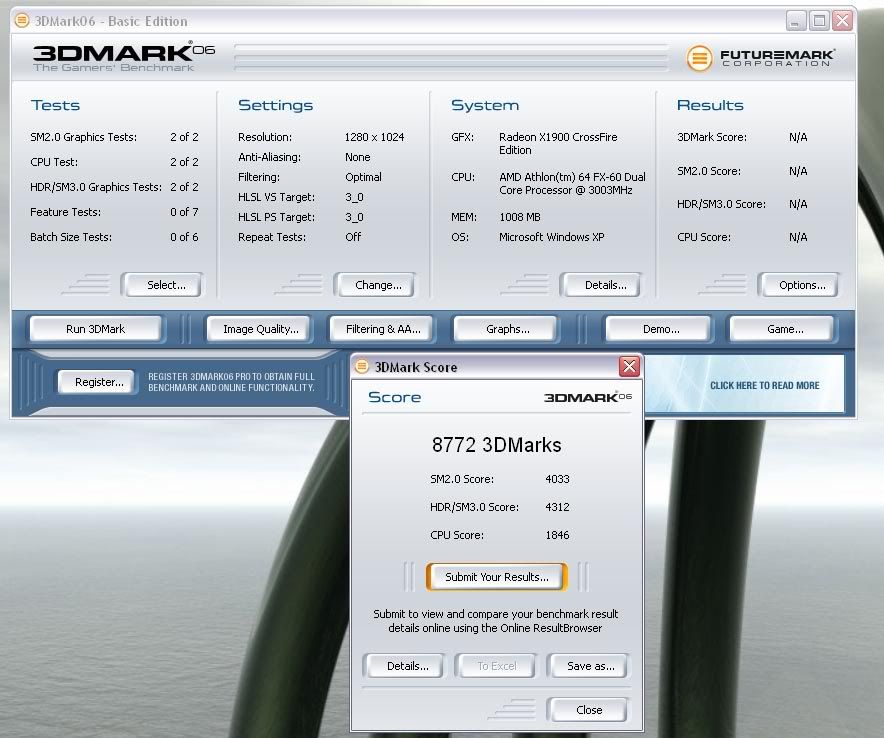Click the SM2.0 Graphics Tests label
Viewport: 884px width, 738px height.
pos(83,137)
